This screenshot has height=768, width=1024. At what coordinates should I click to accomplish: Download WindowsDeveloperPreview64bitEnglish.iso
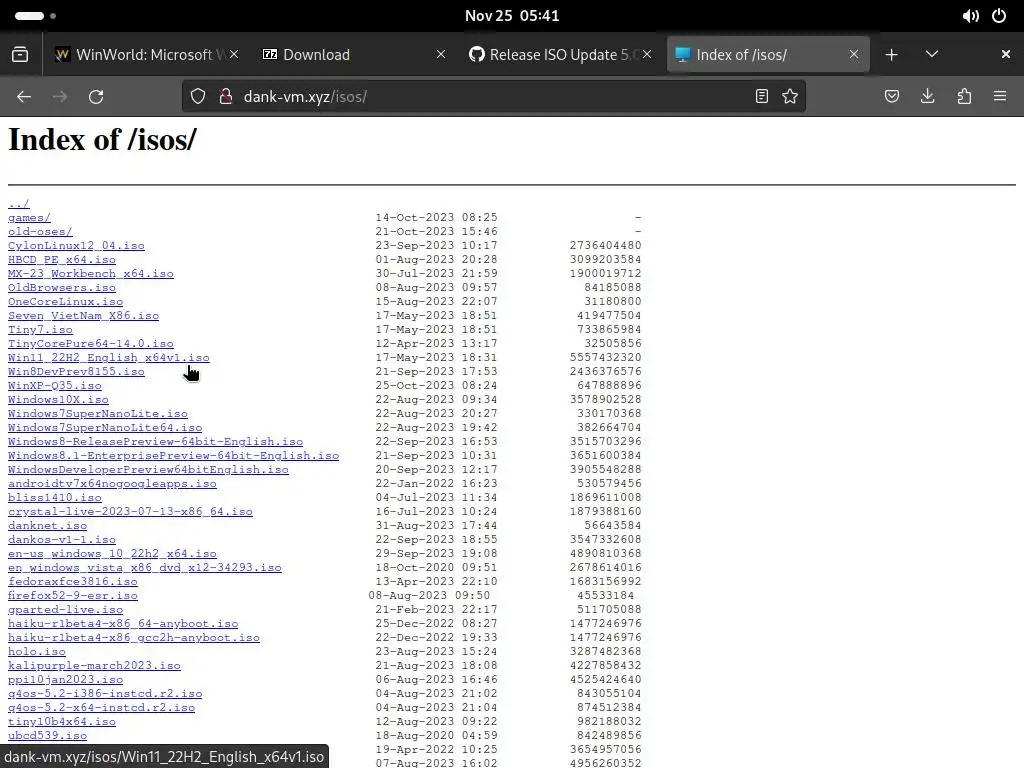point(148,470)
